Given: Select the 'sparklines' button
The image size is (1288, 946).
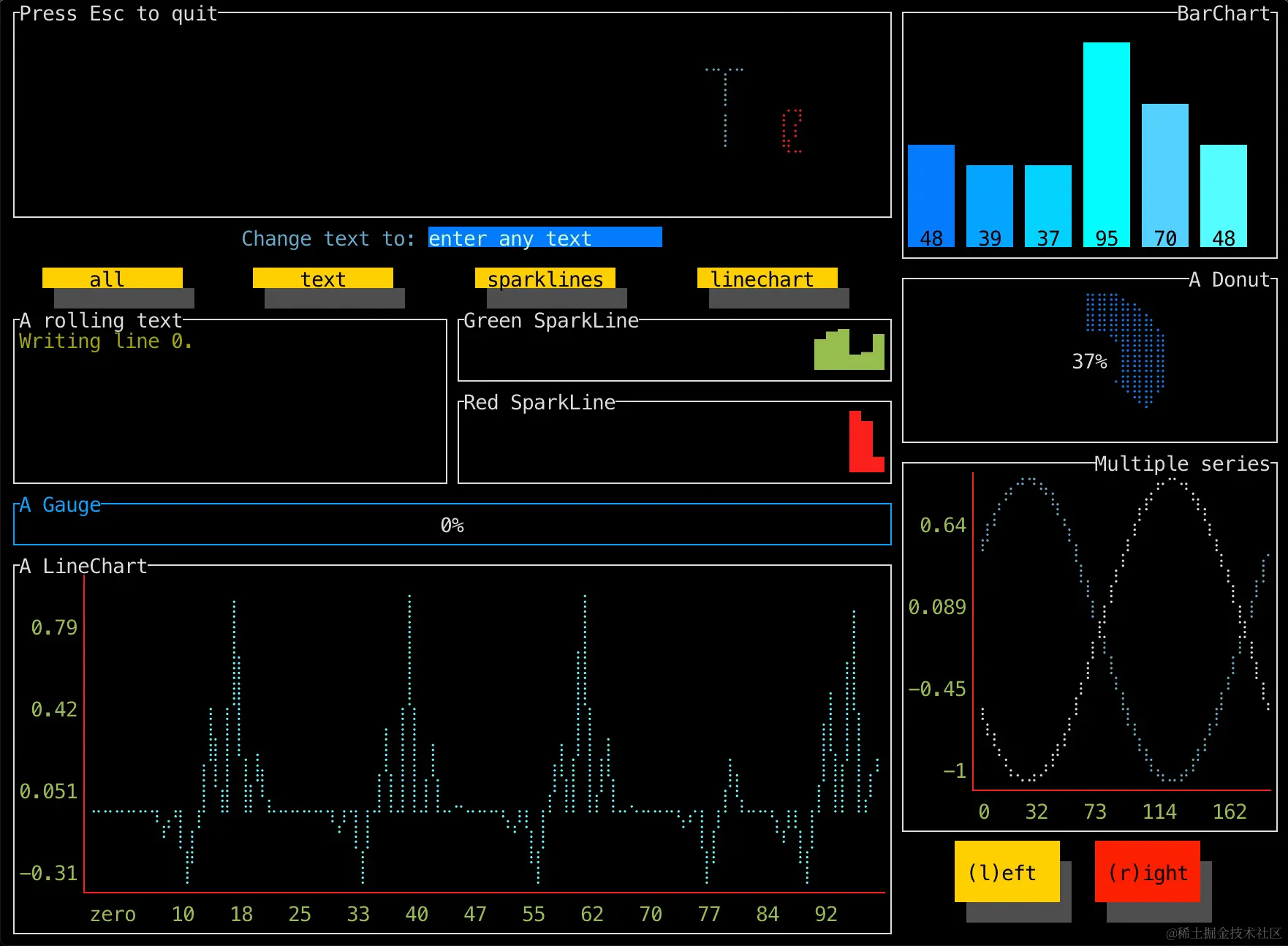Looking at the screenshot, I should click(x=545, y=279).
